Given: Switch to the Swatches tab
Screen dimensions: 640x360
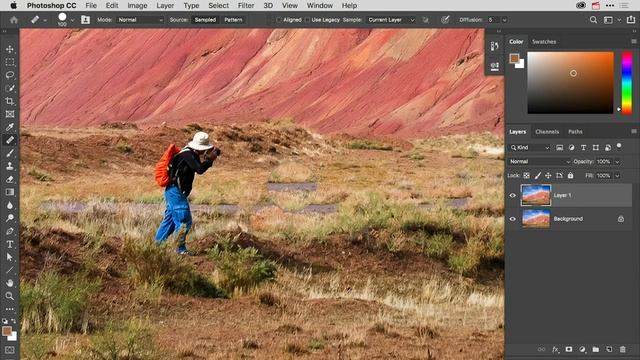Looking at the screenshot, I should click(544, 42).
